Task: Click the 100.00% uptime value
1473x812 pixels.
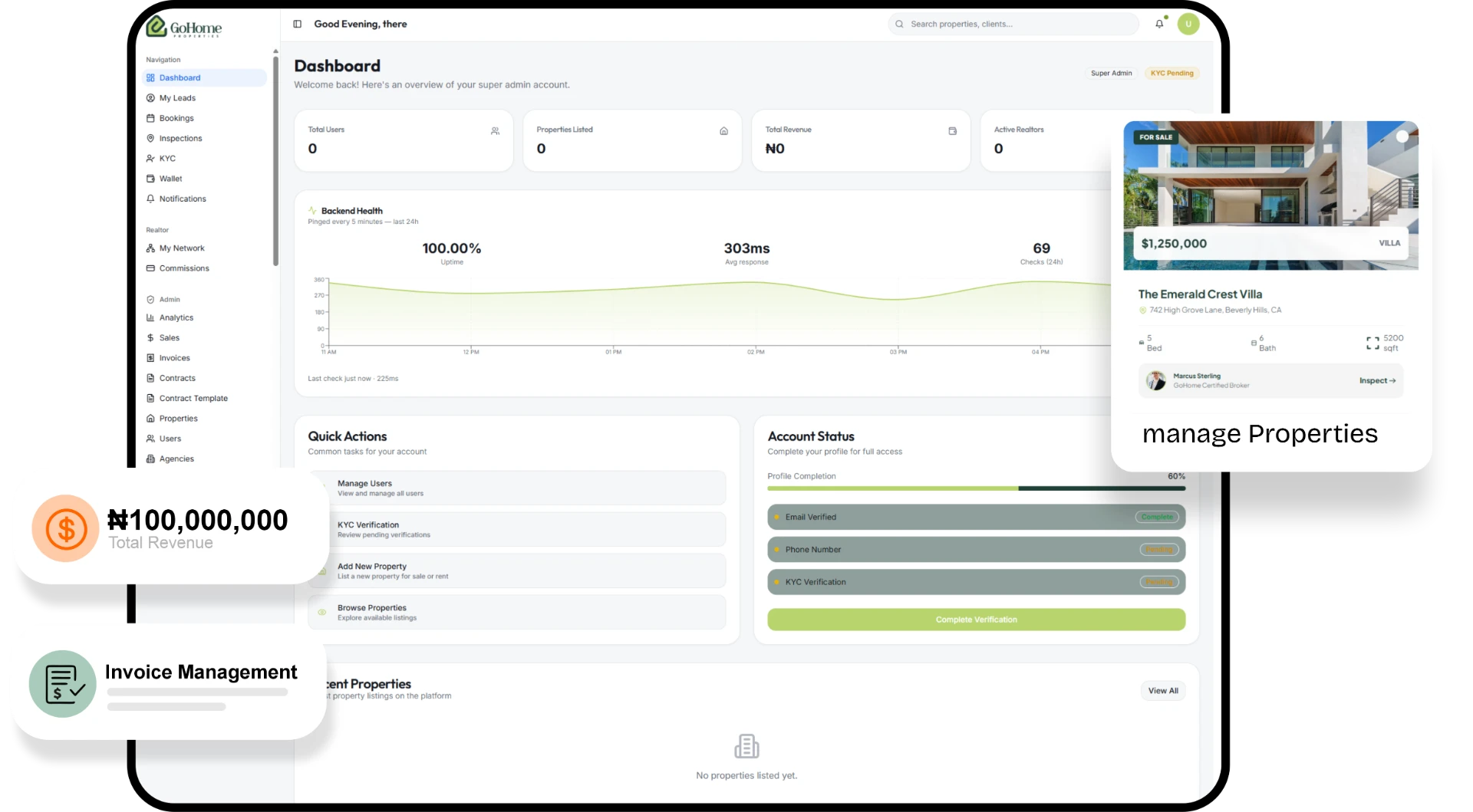Action: [x=452, y=248]
